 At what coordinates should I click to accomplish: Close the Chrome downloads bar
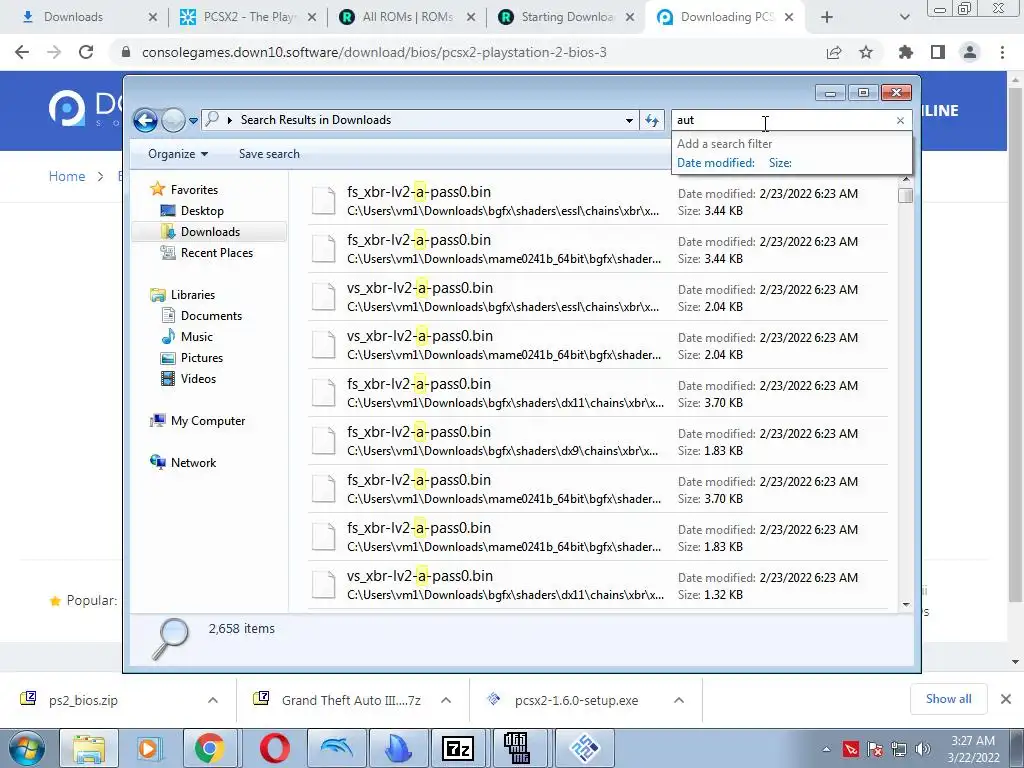[x=1006, y=699]
